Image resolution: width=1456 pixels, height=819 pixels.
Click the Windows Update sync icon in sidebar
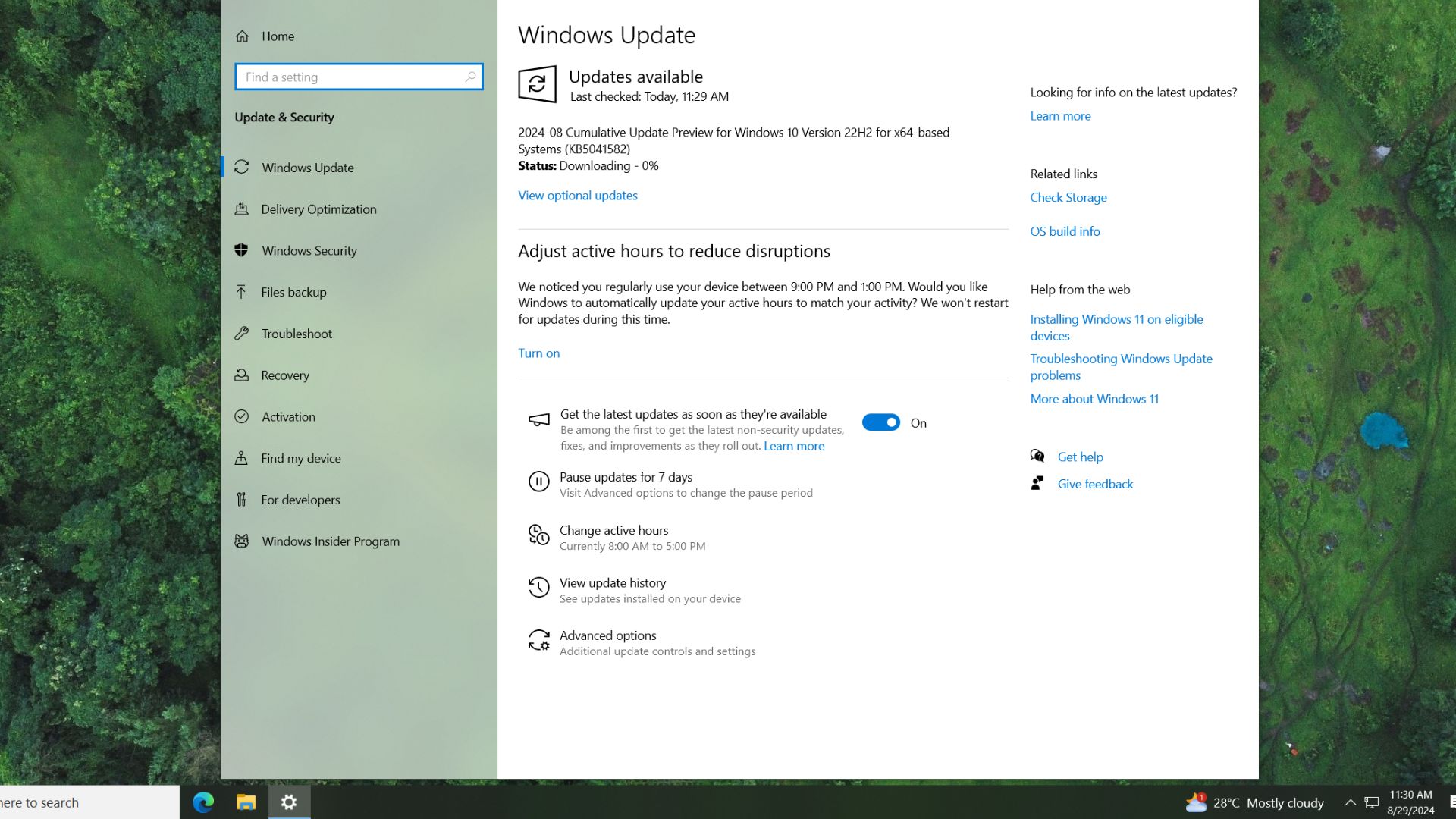click(x=242, y=167)
